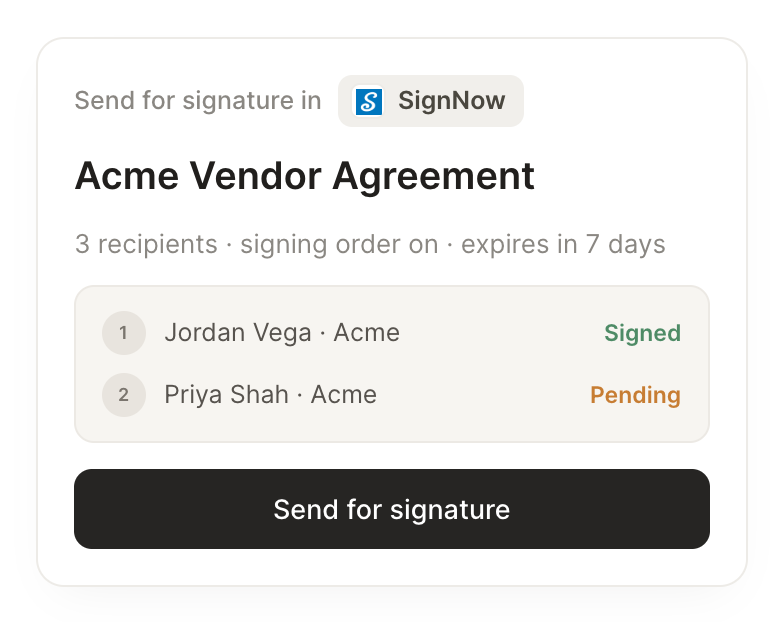Click the Jordan Vega name text

point(238,333)
